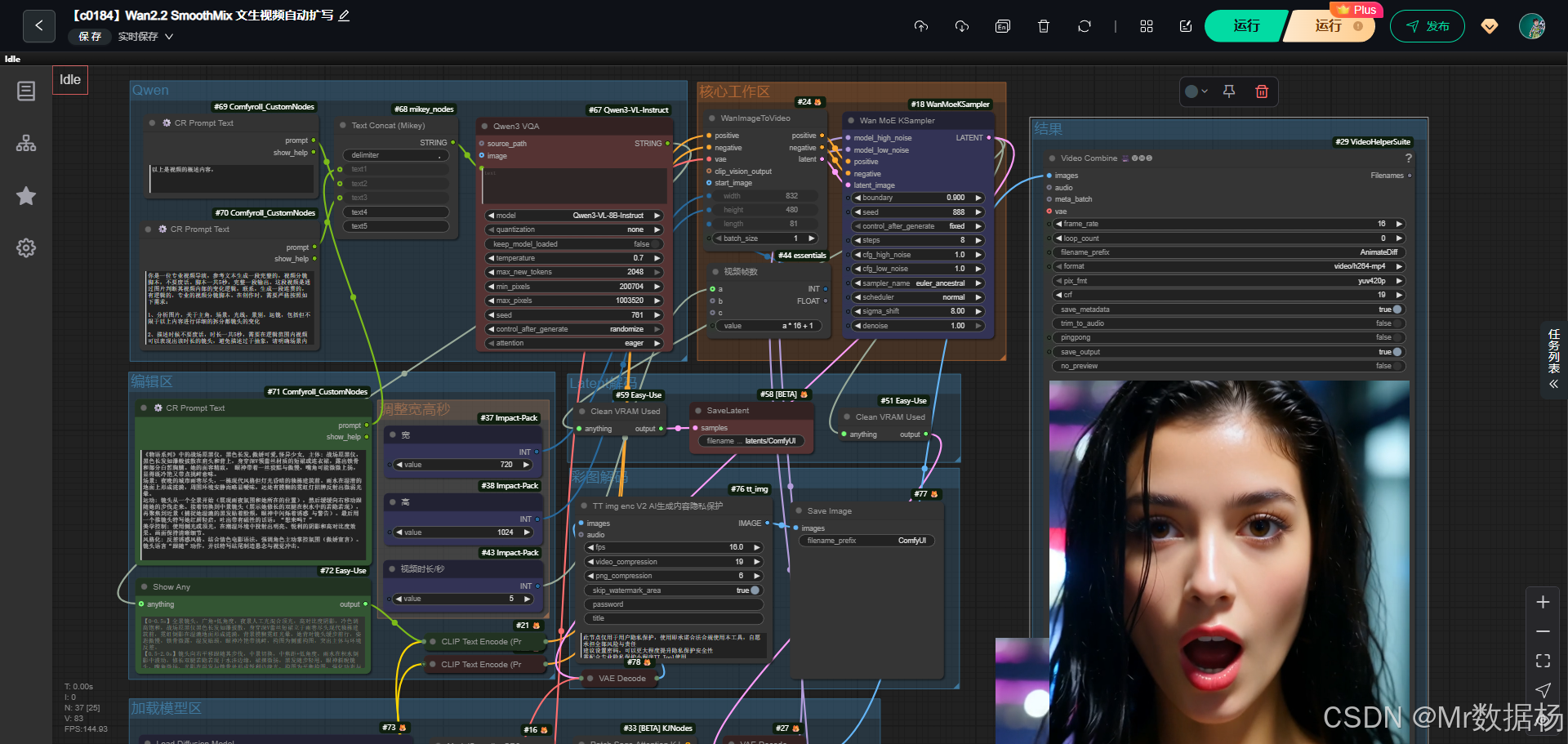Open control_after_generate dropdown showing randomize
The image size is (1568, 744).
(x=574, y=329)
